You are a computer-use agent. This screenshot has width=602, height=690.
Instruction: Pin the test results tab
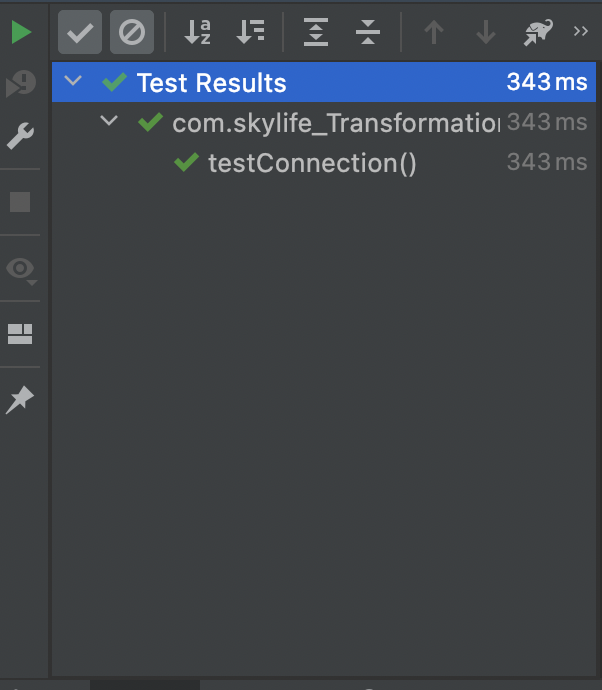pyautogui.click(x=20, y=400)
